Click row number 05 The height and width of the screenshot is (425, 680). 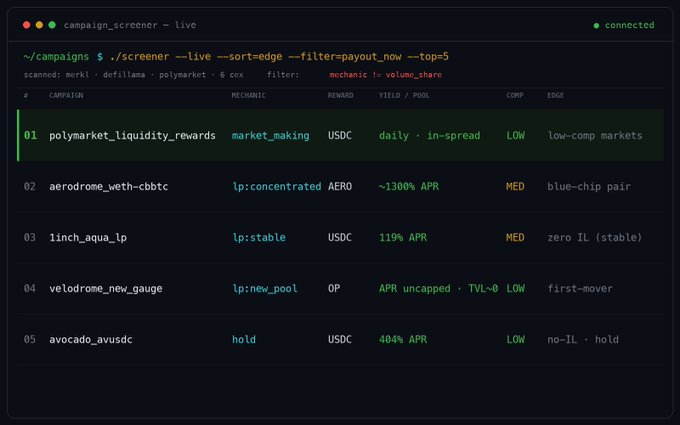pyautogui.click(x=29, y=339)
